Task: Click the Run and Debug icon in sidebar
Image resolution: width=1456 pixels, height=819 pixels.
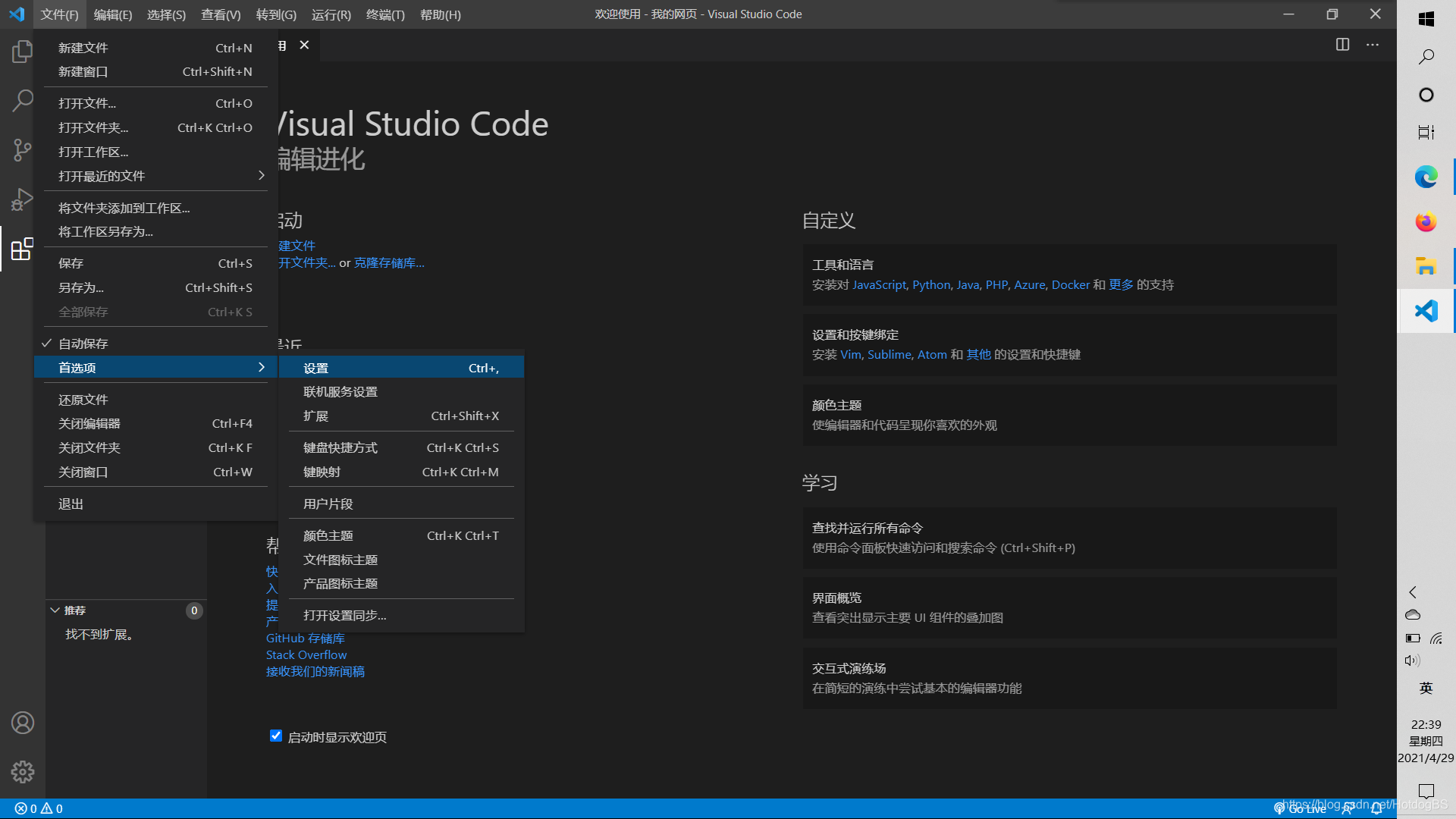Action: pyautogui.click(x=22, y=199)
